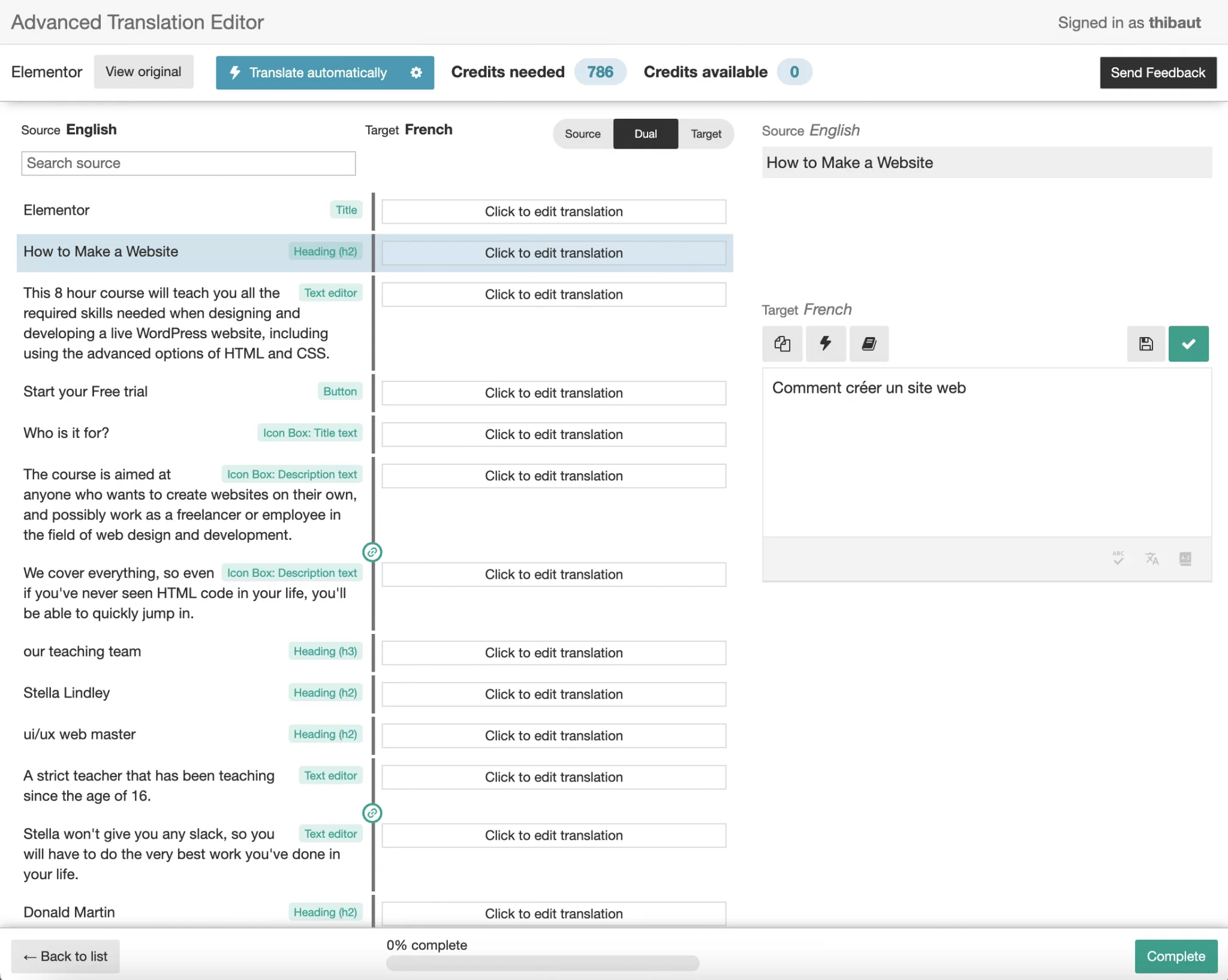Toggle Dual view mode
Image resolution: width=1228 pixels, height=980 pixels.
(644, 132)
